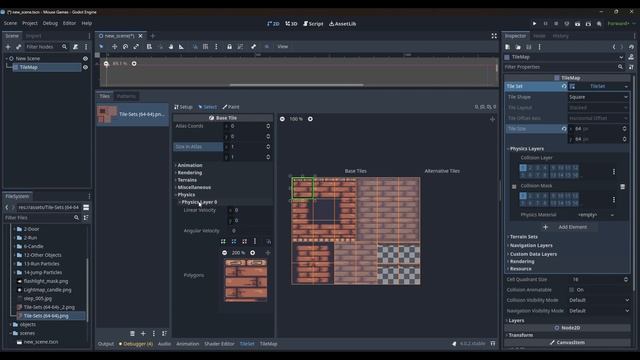Screen dimensions: 640x360
Task: Zoom out the tile atlas view
Action: click(282, 119)
